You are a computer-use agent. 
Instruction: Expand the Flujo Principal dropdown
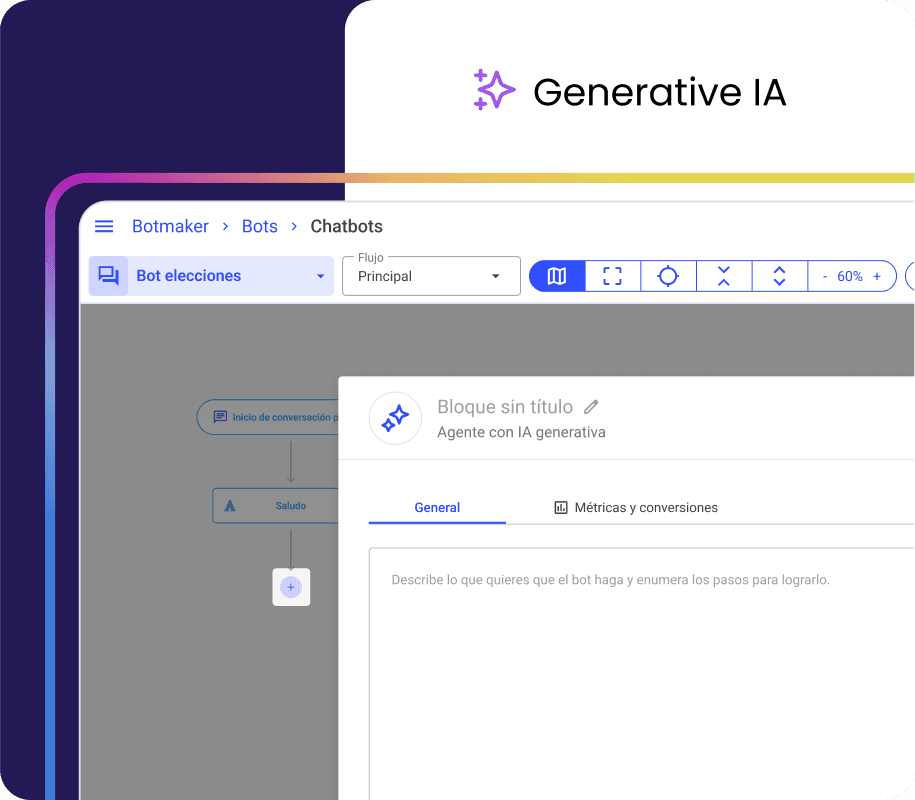pos(431,276)
